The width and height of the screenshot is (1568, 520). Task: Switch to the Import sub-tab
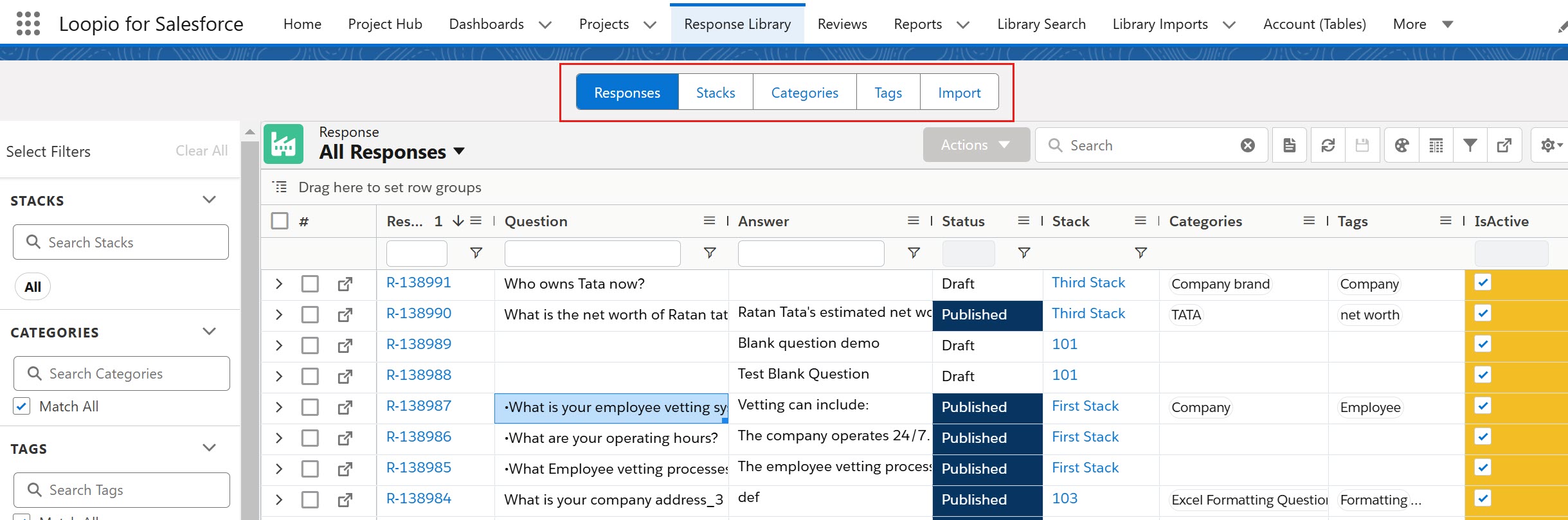coord(959,92)
